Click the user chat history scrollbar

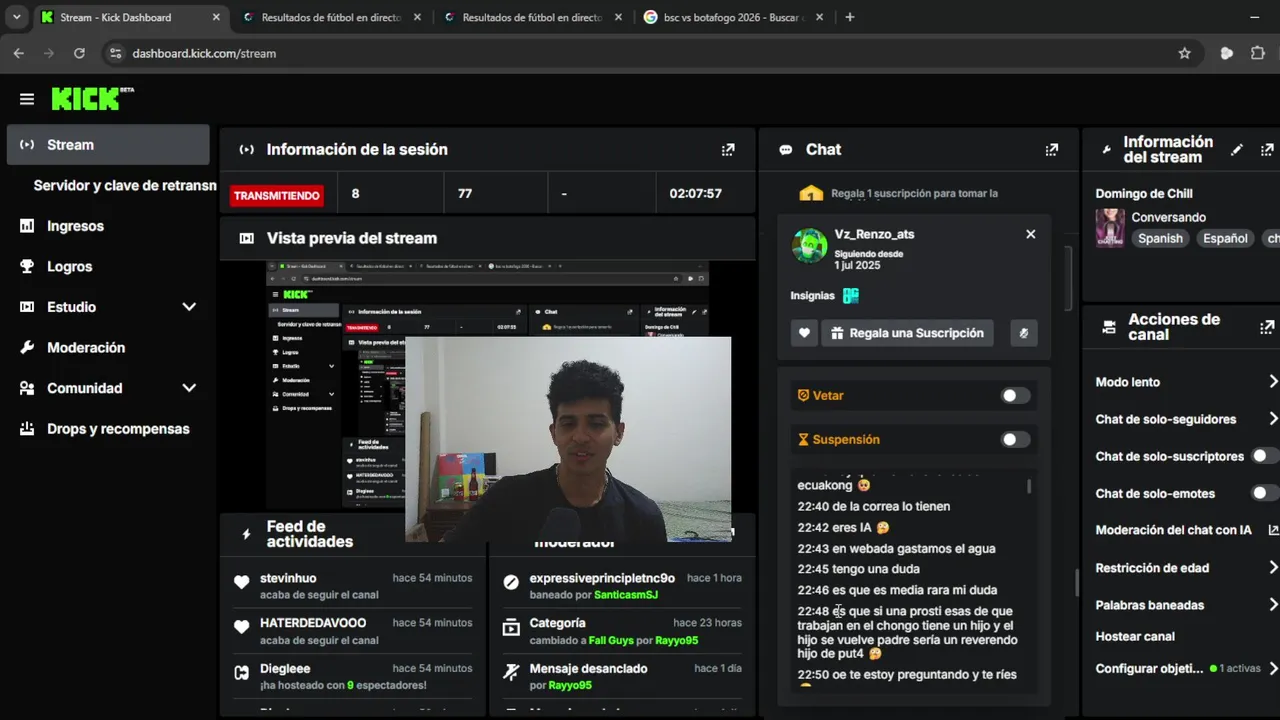click(1029, 487)
